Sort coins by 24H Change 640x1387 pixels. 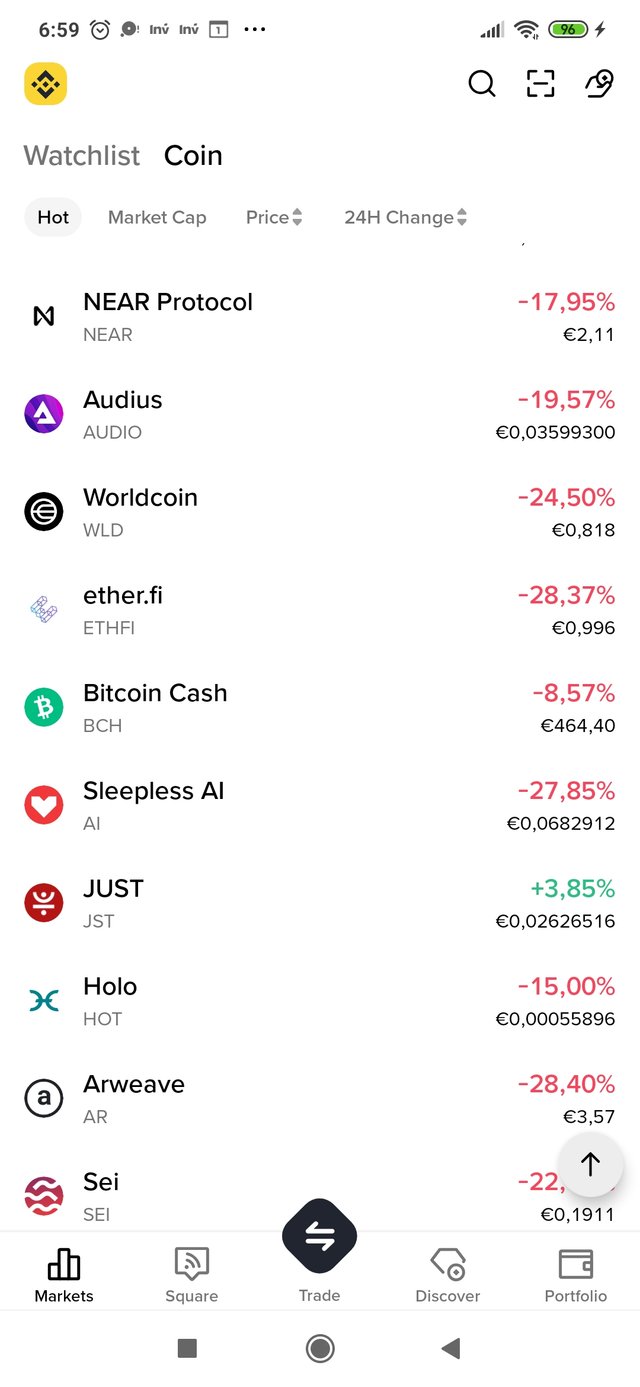tap(405, 217)
